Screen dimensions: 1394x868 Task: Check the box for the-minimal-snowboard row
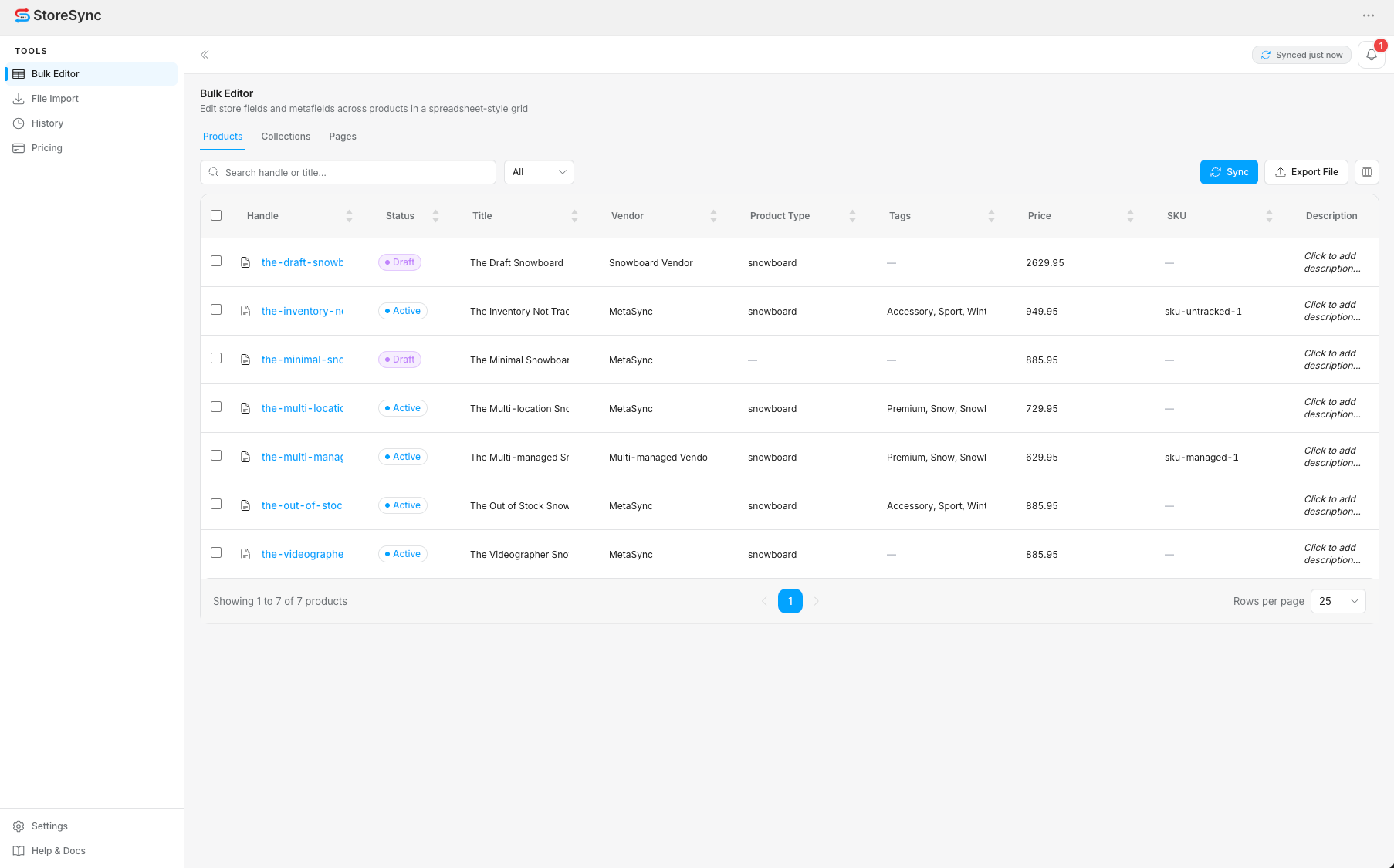click(216, 358)
